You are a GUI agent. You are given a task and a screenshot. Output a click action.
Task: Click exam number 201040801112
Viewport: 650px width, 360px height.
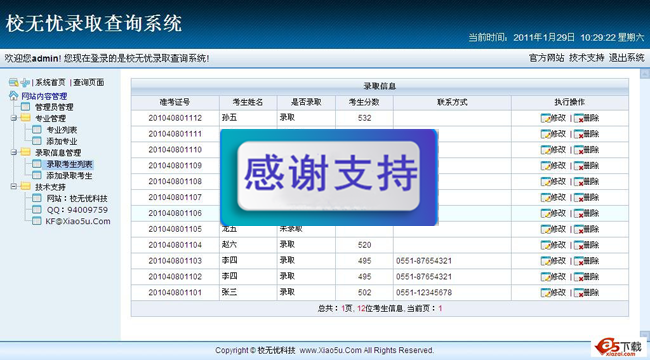(x=175, y=118)
